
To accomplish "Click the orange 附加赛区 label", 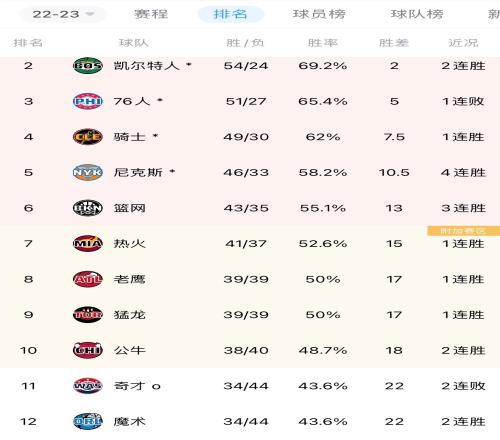I will [x=463, y=231].
